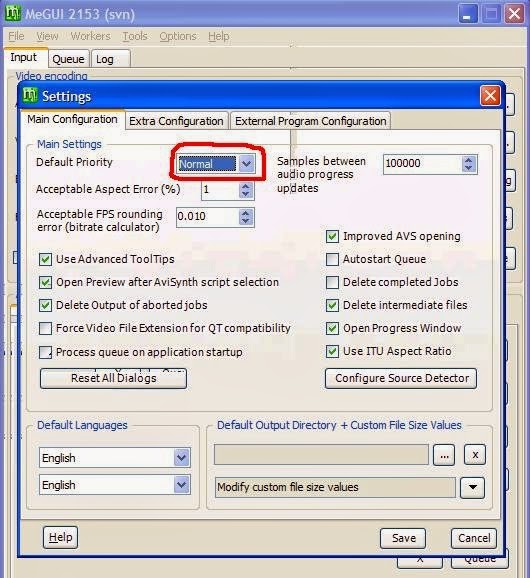This screenshot has height=578, width=530.
Task: Click the Settings dialog title icon
Action: [30, 96]
